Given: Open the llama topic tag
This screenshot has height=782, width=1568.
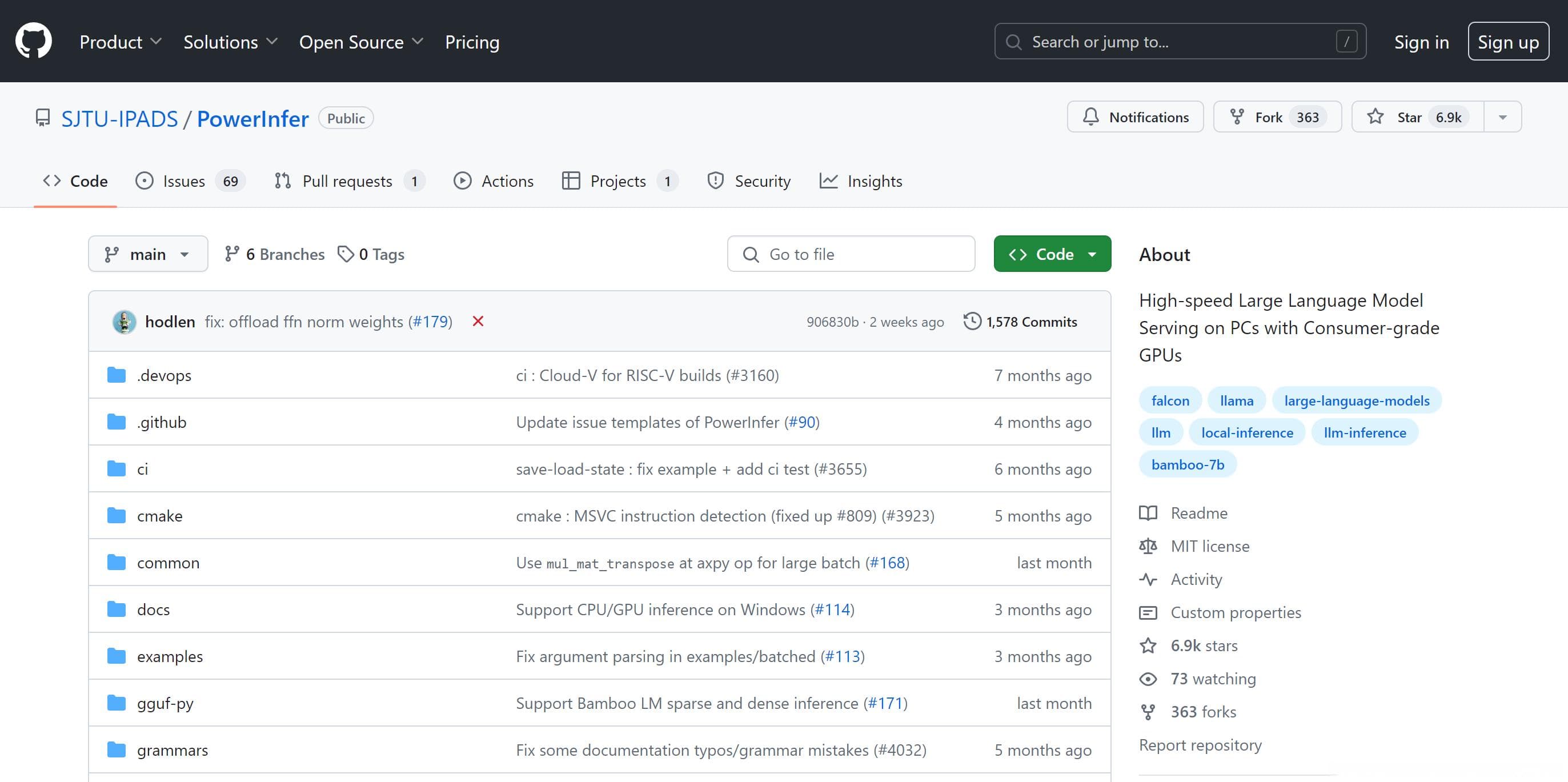Looking at the screenshot, I should [1236, 400].
